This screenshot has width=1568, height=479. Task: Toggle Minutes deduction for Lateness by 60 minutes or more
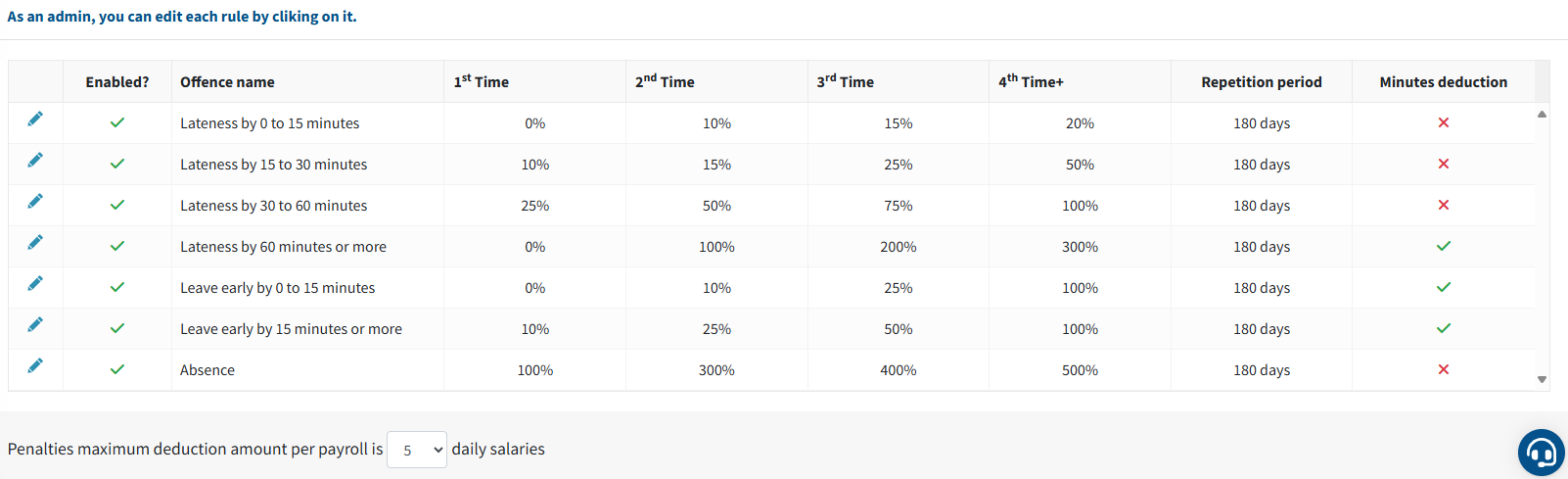(1443, 247)
